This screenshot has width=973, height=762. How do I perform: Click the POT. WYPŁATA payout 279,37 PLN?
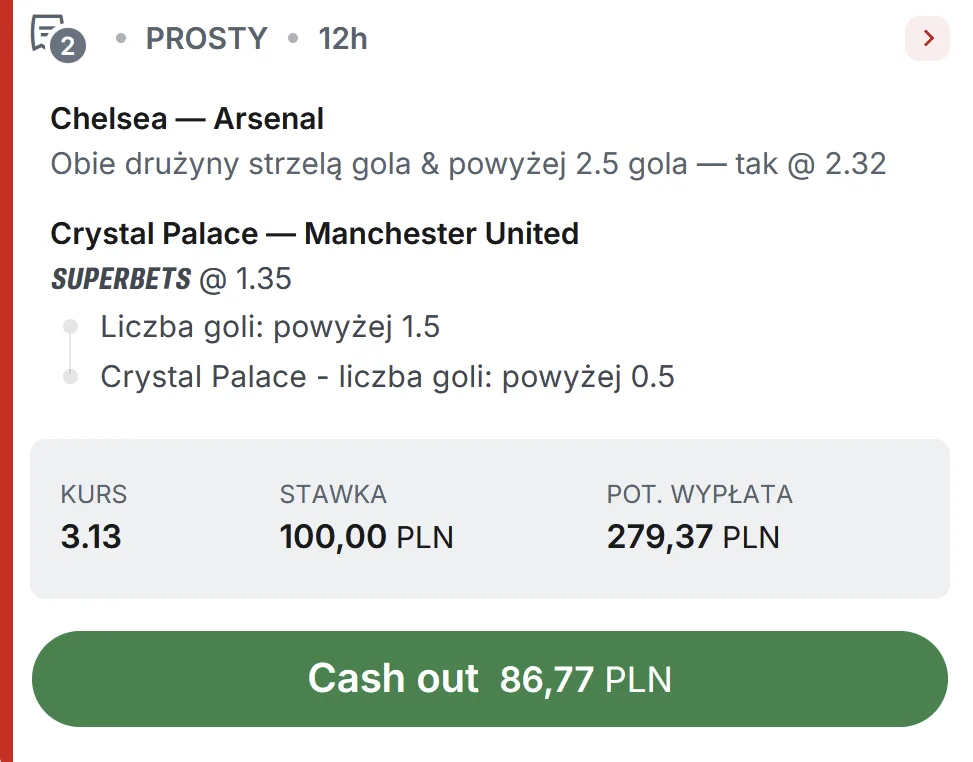(x=694, y=537)
